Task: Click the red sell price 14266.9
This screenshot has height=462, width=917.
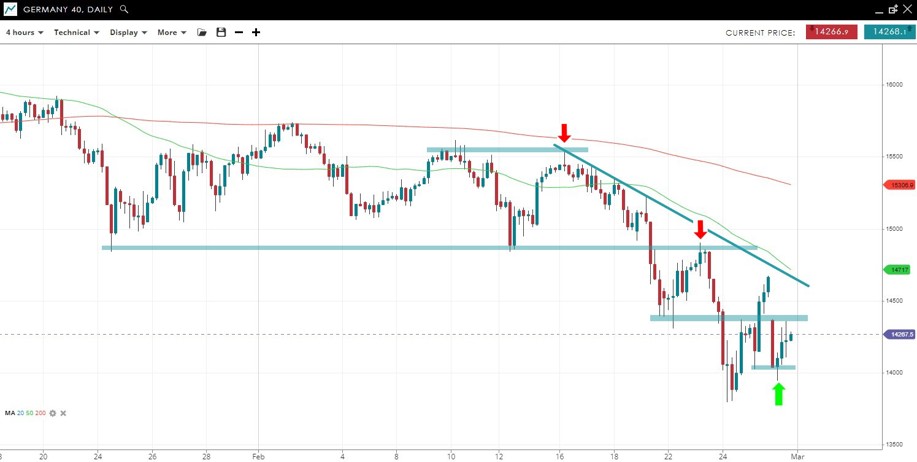Action: 831,32
